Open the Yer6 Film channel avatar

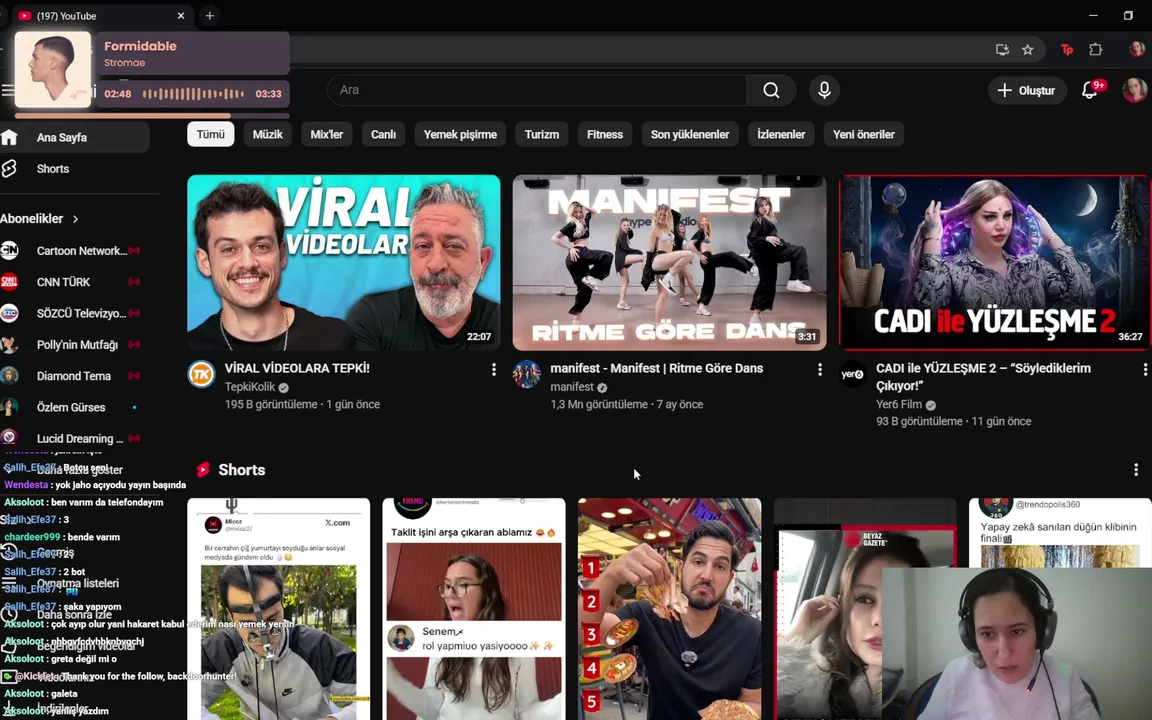[x=852, y=374]
